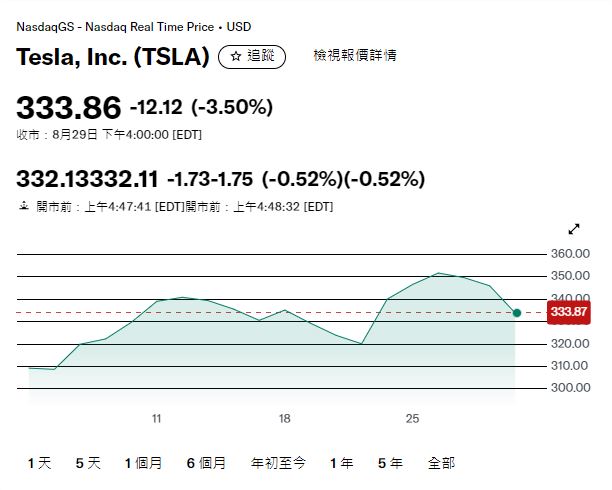
Task: Show 全部 price history
Action: tap(441, 463)
